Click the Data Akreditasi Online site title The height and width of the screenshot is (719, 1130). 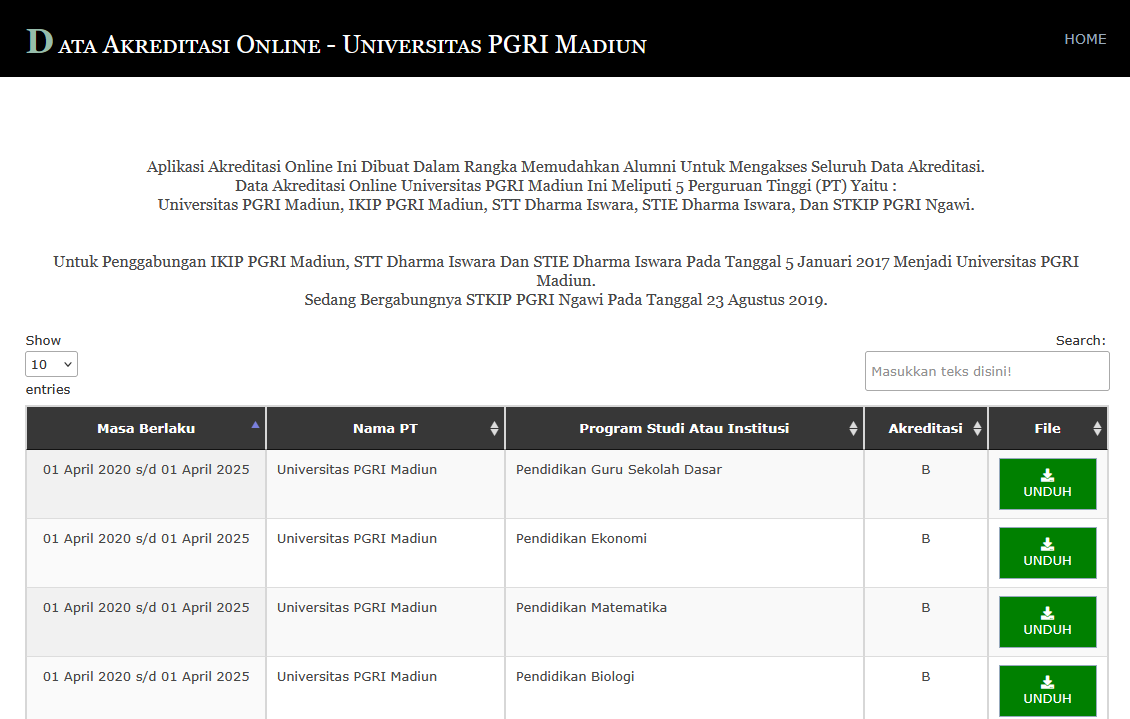point(337,43)
